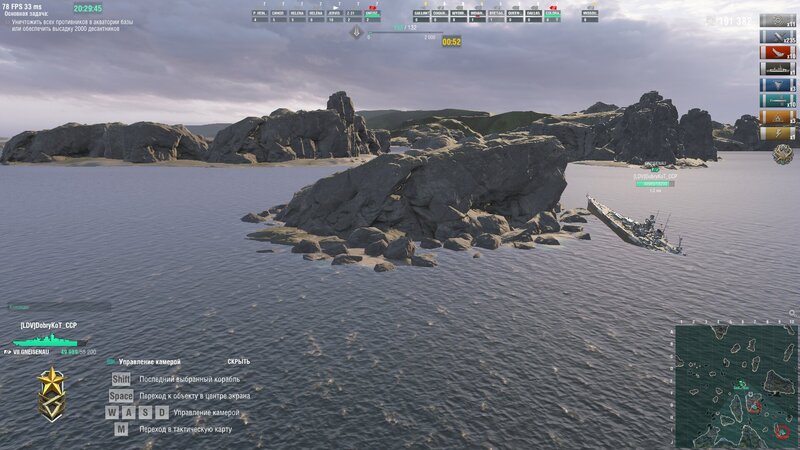The image size is (800, 450).
Task: Hide the camera control hints via СКРЫТЬ
Action: (239, 362)
